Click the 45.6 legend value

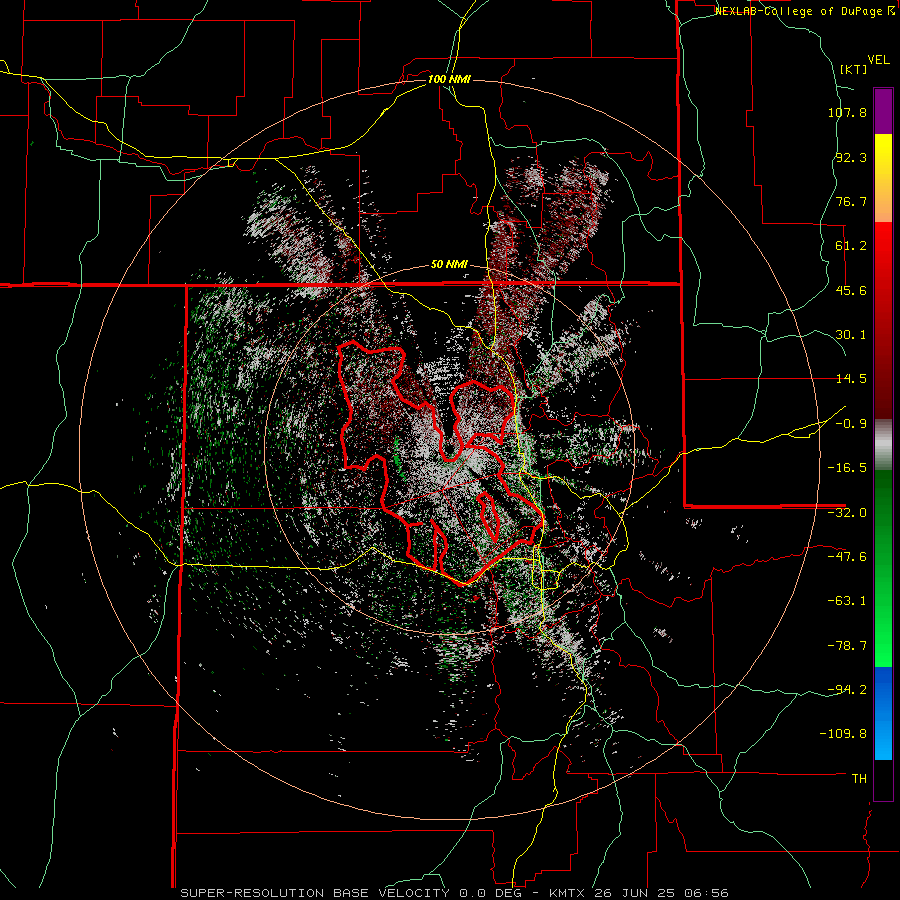(x=851, y=290)
